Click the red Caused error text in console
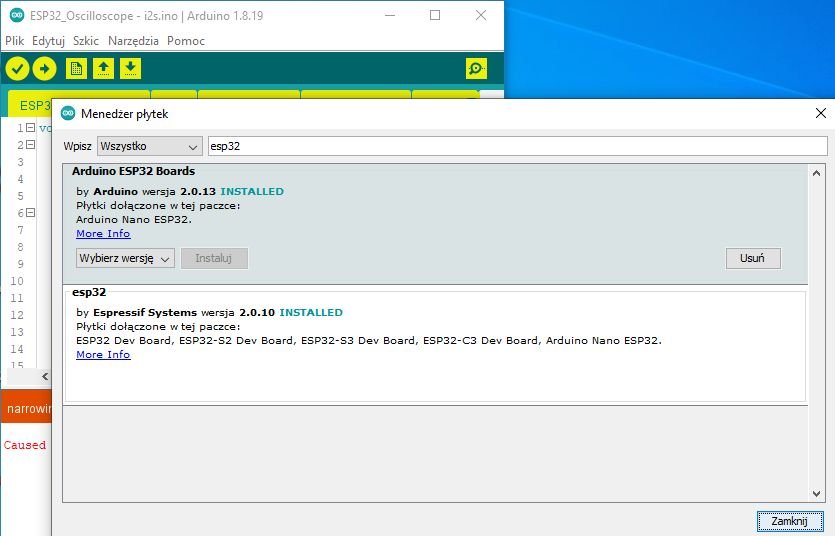This screenshot has width=835, height=536. [24, 445]
